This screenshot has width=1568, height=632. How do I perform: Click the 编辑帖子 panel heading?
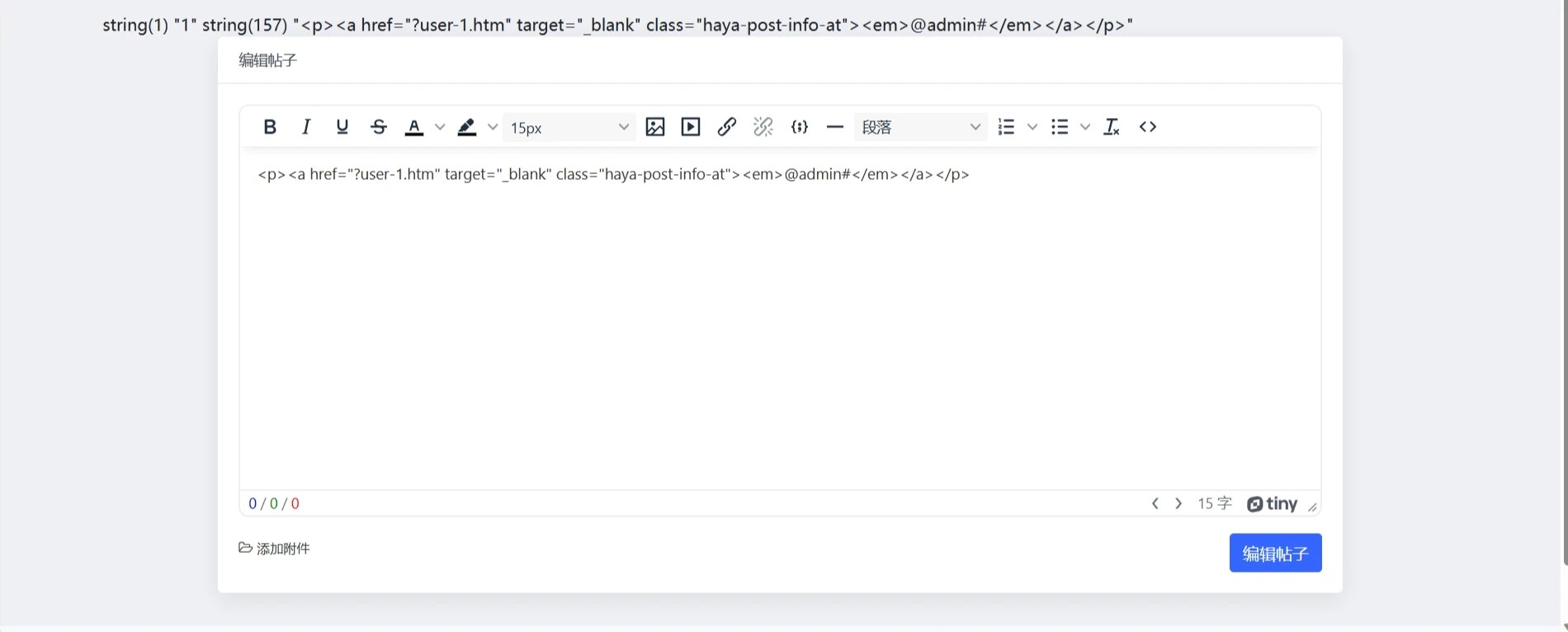tap(267, 60)
